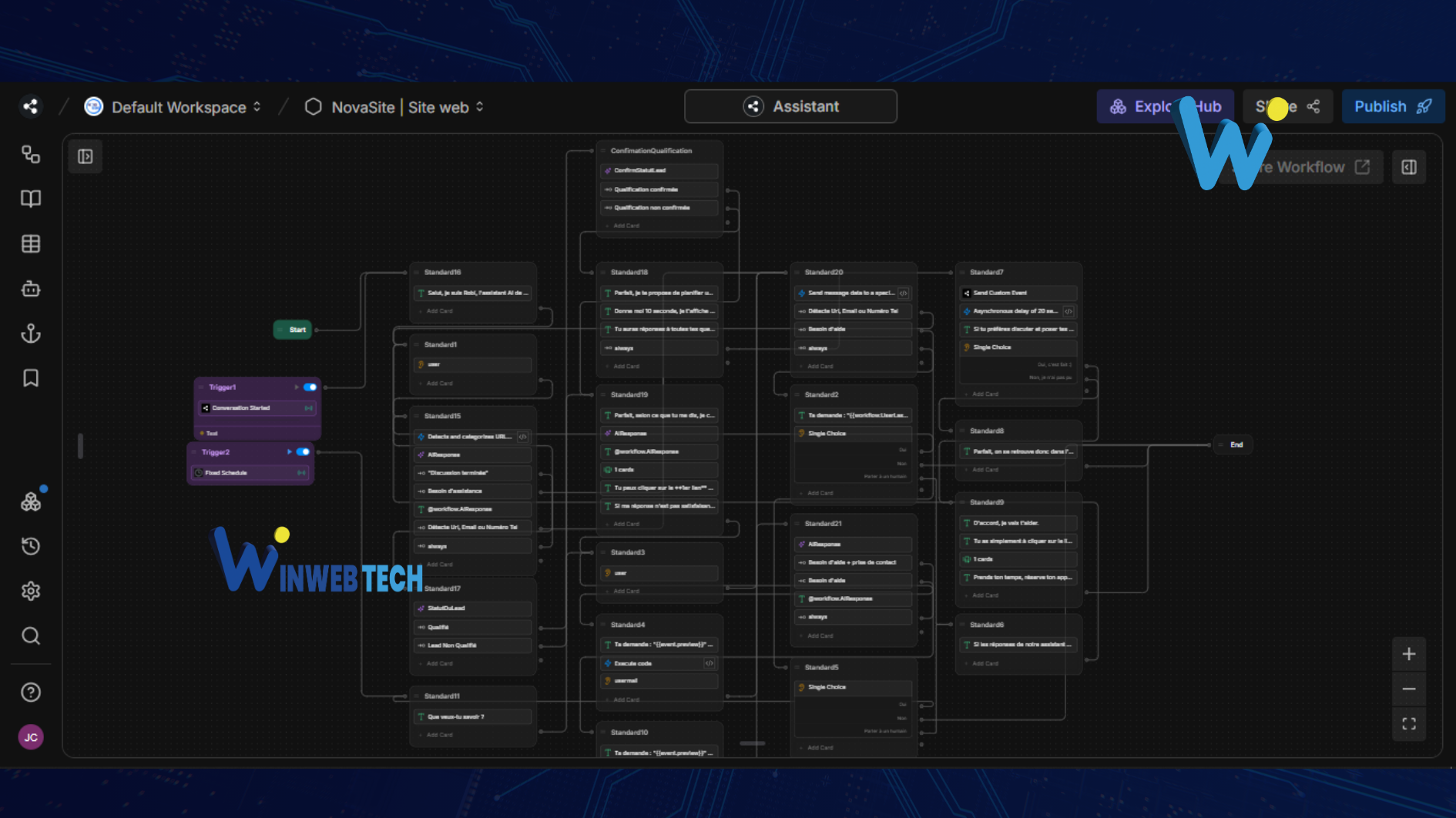Open code editor on Detects and categorizes URL card
This screenshot has width=1456, height=818.
pyautogui.click(x=523, y=437)
